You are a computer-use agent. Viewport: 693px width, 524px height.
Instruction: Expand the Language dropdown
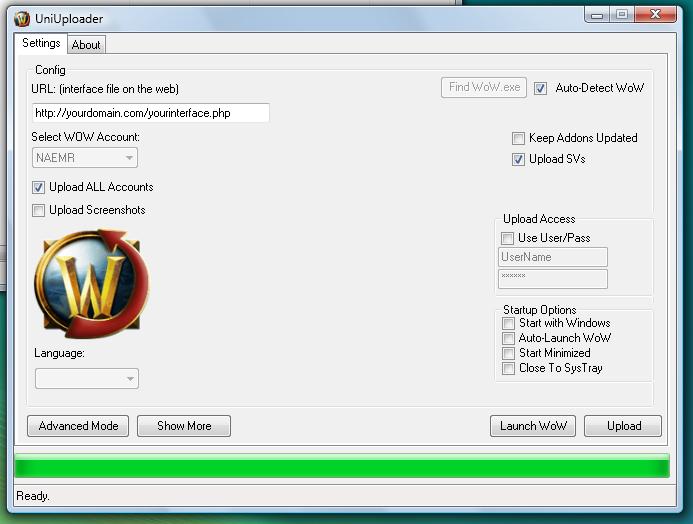pyautogui.click(x=86, y=378)
